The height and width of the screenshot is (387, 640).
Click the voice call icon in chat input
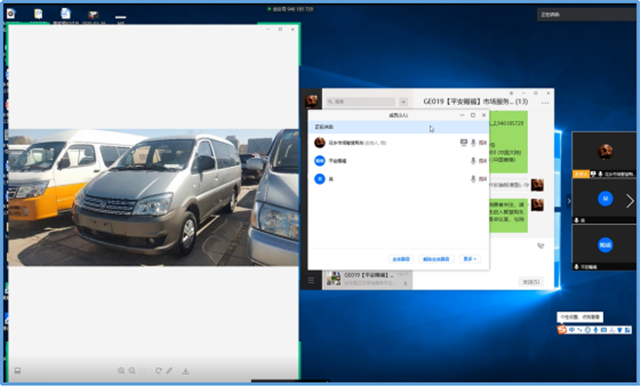541,246
